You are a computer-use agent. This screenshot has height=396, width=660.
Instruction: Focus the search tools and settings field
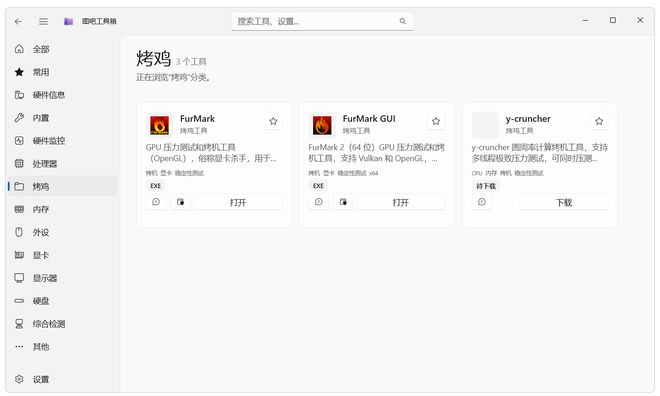[x=322, y=21]
